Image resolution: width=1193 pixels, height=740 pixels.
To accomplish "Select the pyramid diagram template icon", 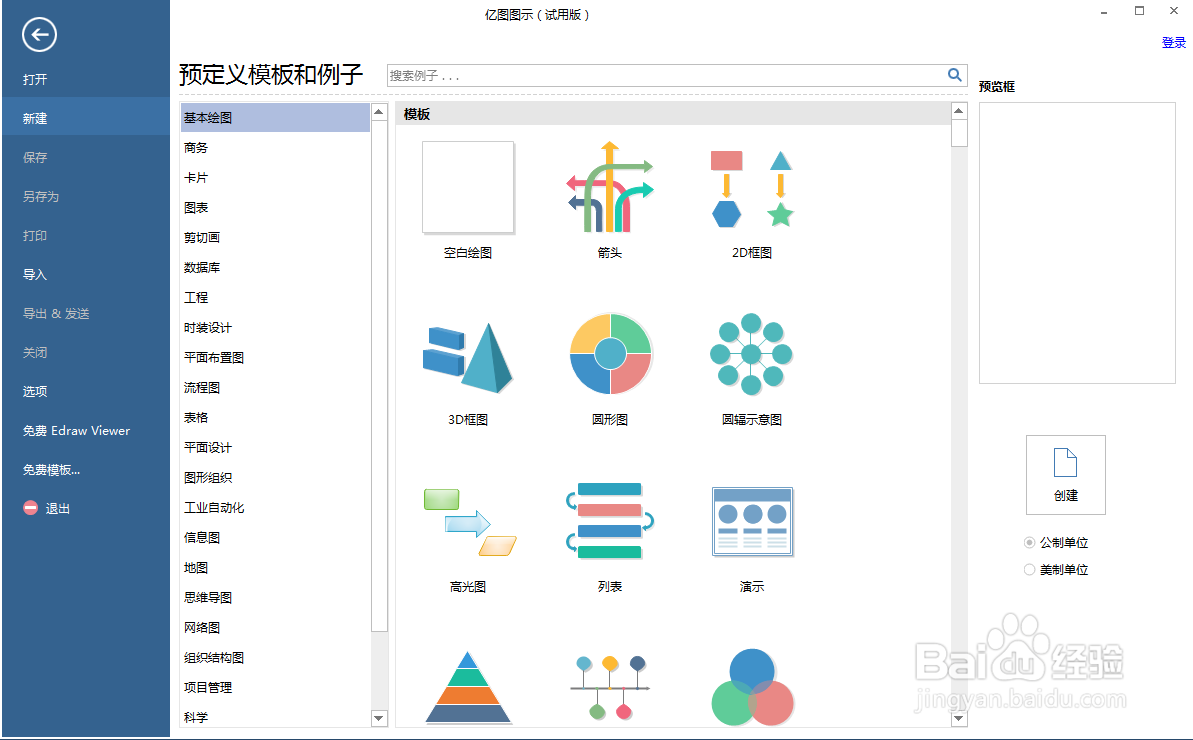I will (x=468, y=687).
